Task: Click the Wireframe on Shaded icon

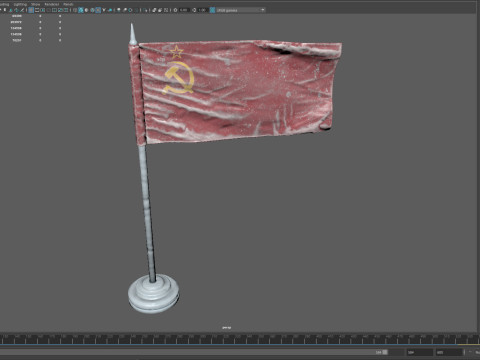Action: pos(92,10)
